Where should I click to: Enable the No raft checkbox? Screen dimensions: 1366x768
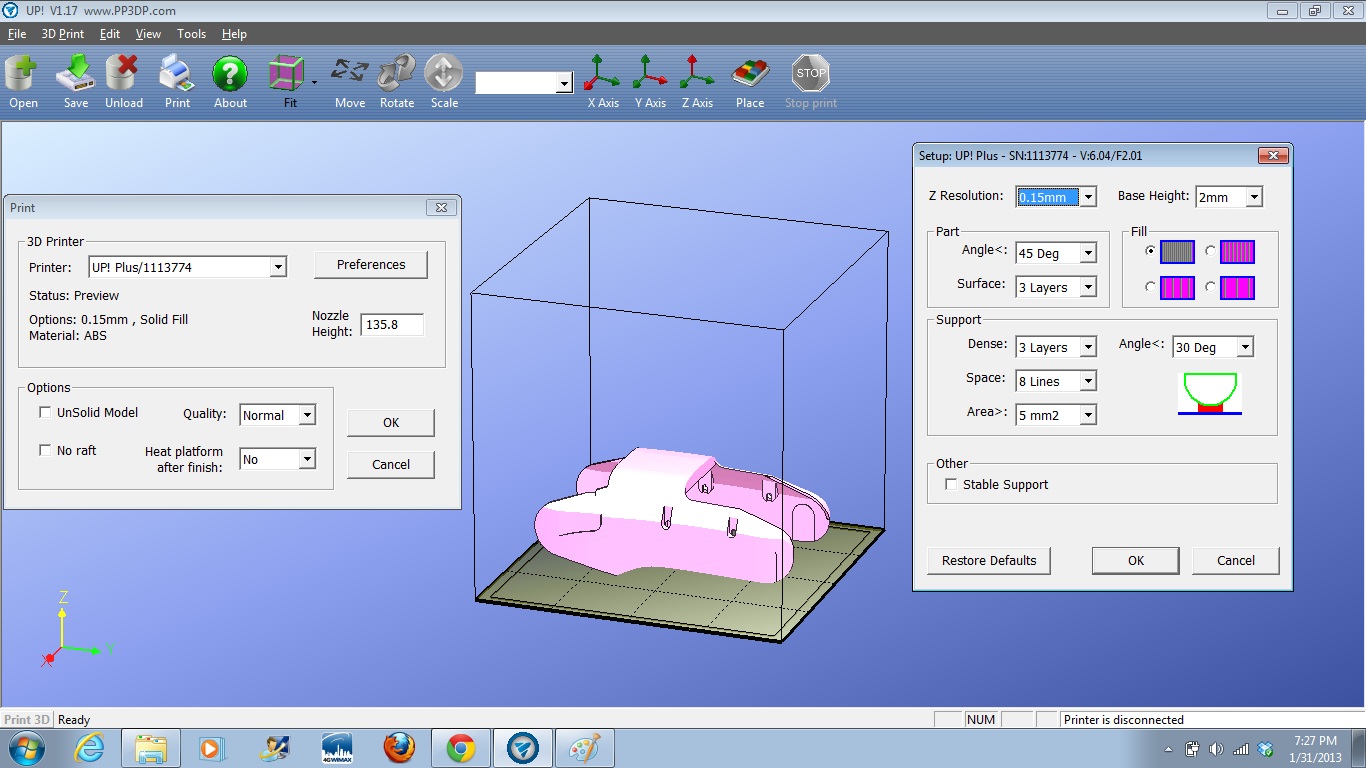45,450
